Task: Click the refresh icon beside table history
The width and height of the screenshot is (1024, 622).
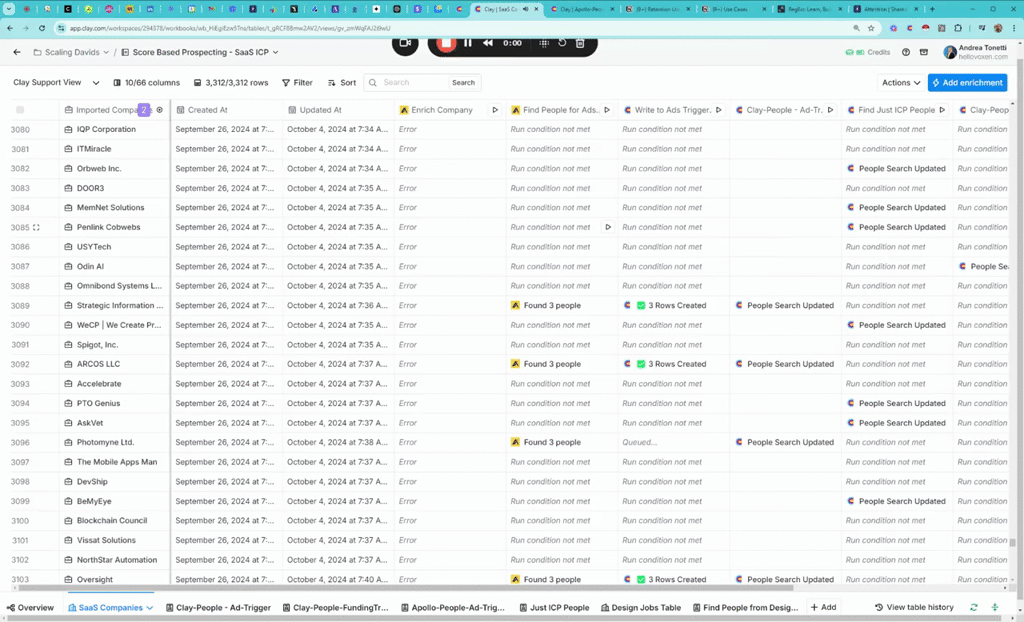Action: click(974, 607)
